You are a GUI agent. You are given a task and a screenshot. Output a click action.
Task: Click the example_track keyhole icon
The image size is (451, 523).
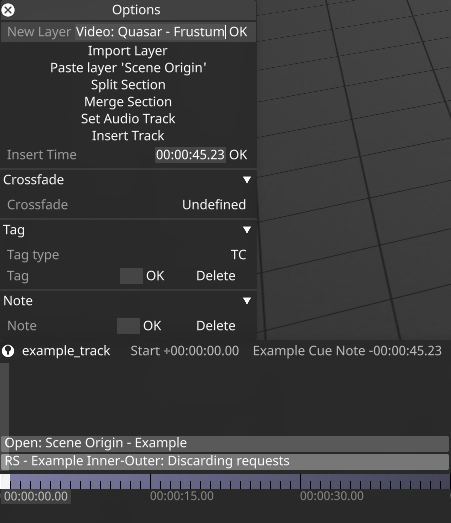[x=8, y=351]
